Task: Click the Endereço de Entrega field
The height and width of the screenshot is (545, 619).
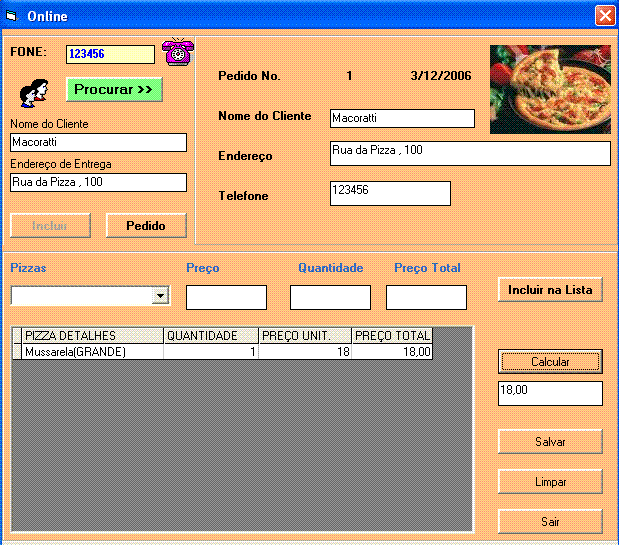Action: [98, 182]
